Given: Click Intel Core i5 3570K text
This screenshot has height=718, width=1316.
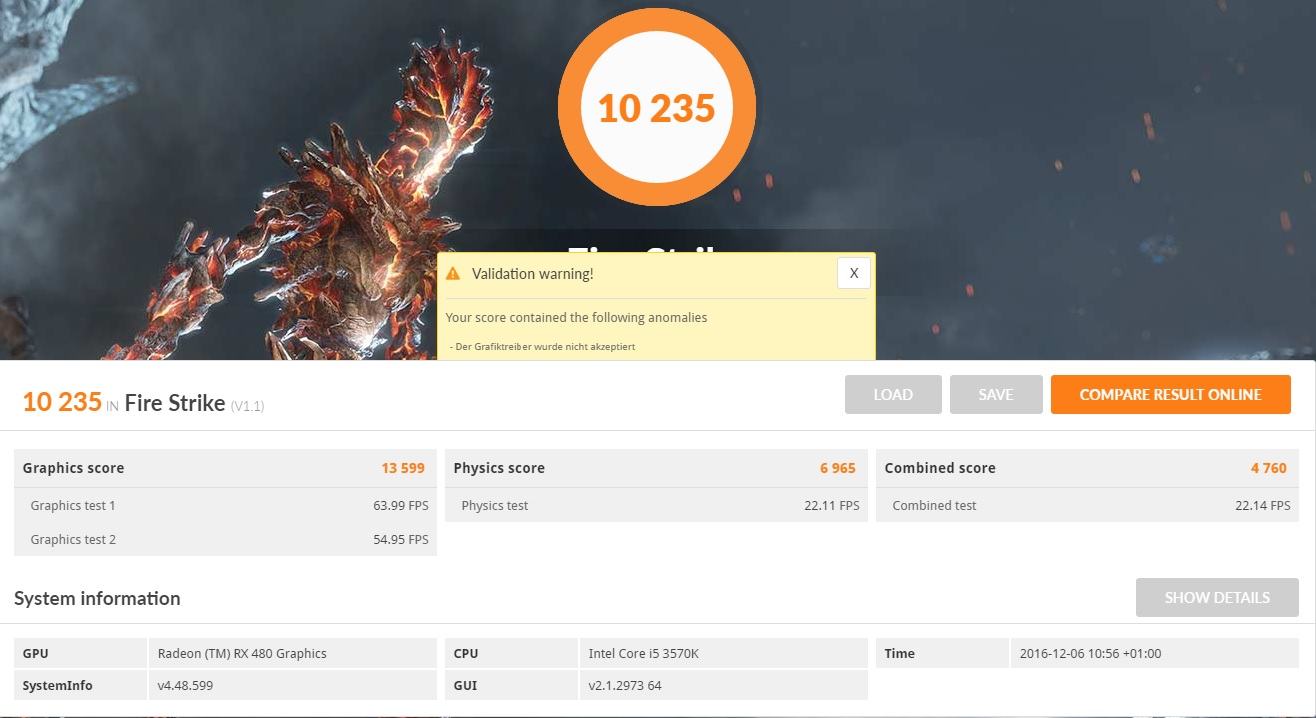Looking at the screenshot, I should [644, 654].
